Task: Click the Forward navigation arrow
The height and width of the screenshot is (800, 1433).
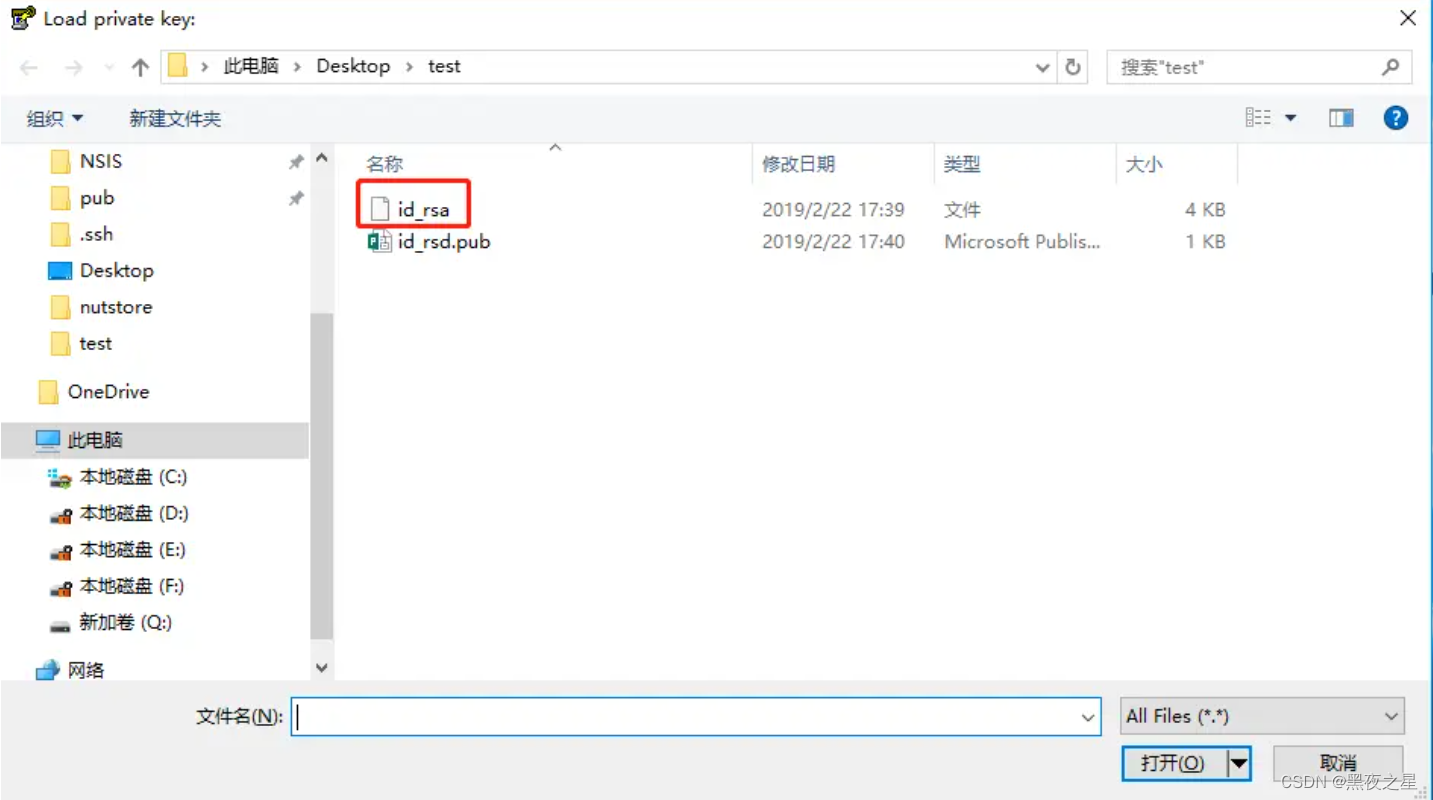Action: click(x=74, y=67)
